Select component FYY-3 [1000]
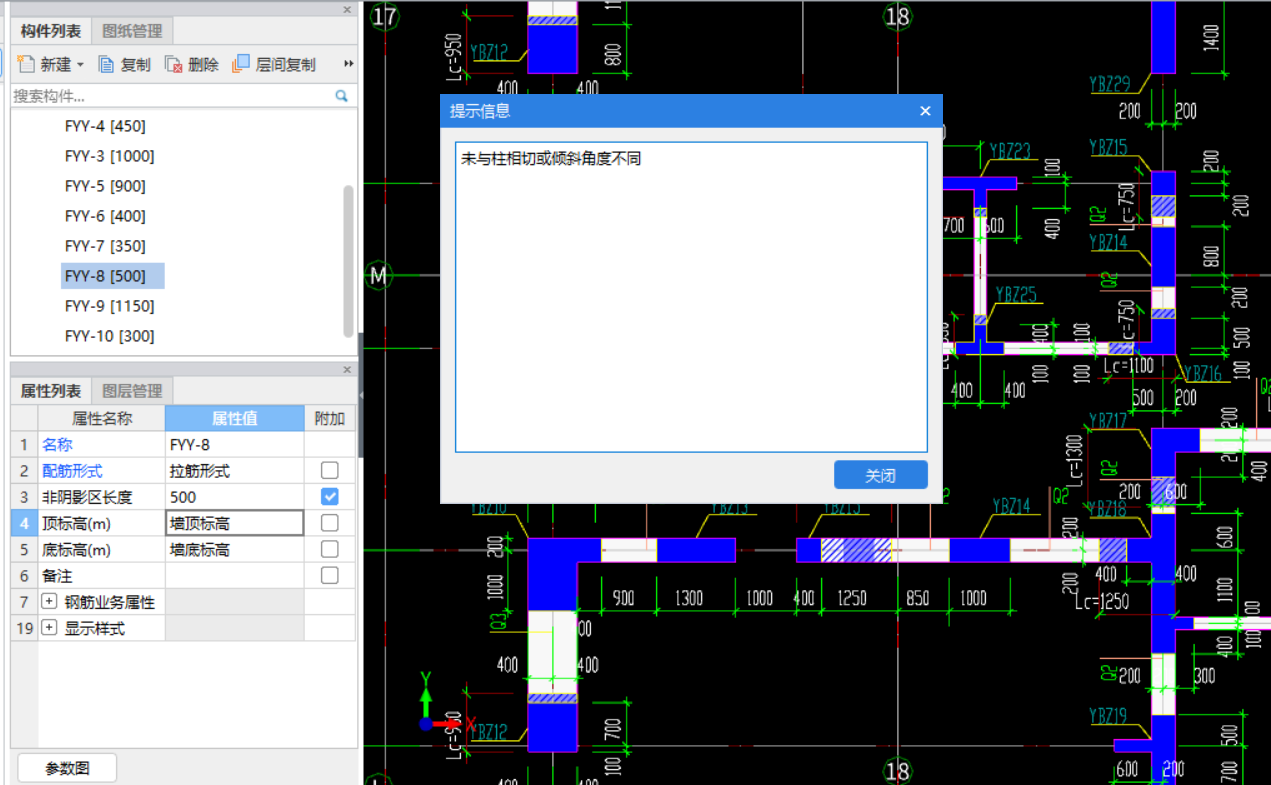 tap(109, 156)
